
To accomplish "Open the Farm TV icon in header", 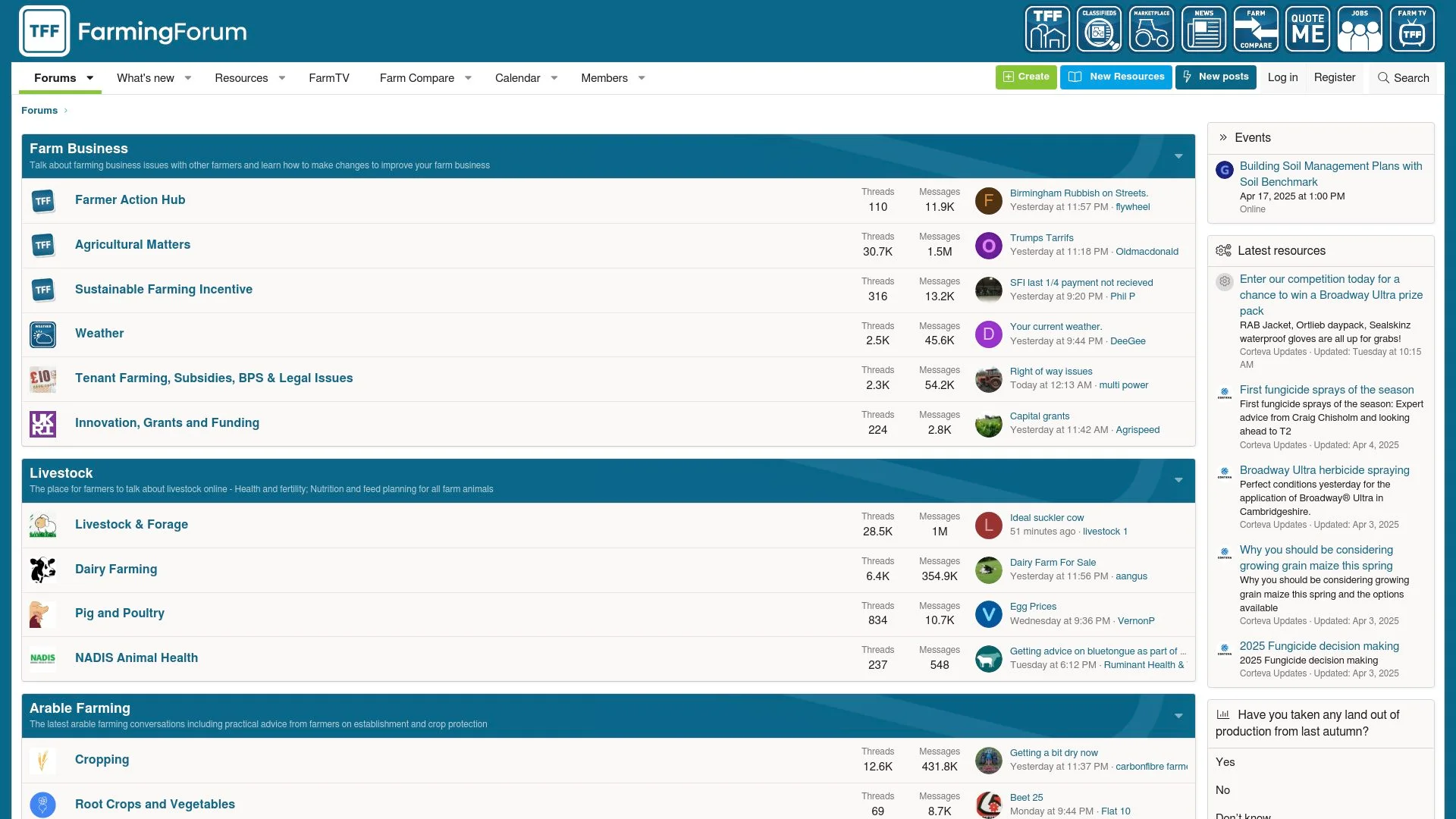I will pos(1412,30).
